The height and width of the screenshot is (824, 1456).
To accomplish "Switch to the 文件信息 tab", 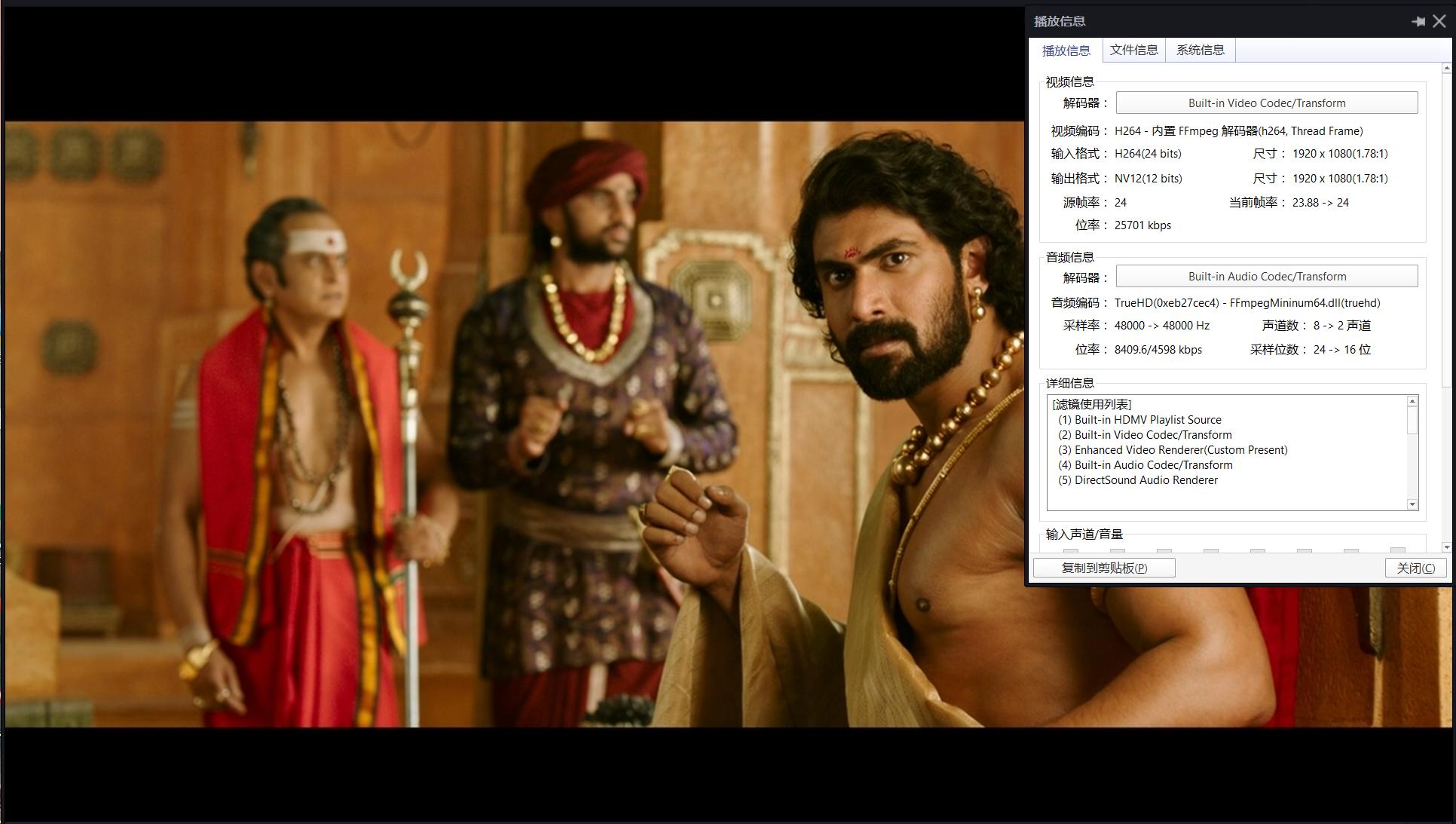I will pos(1133,51).
